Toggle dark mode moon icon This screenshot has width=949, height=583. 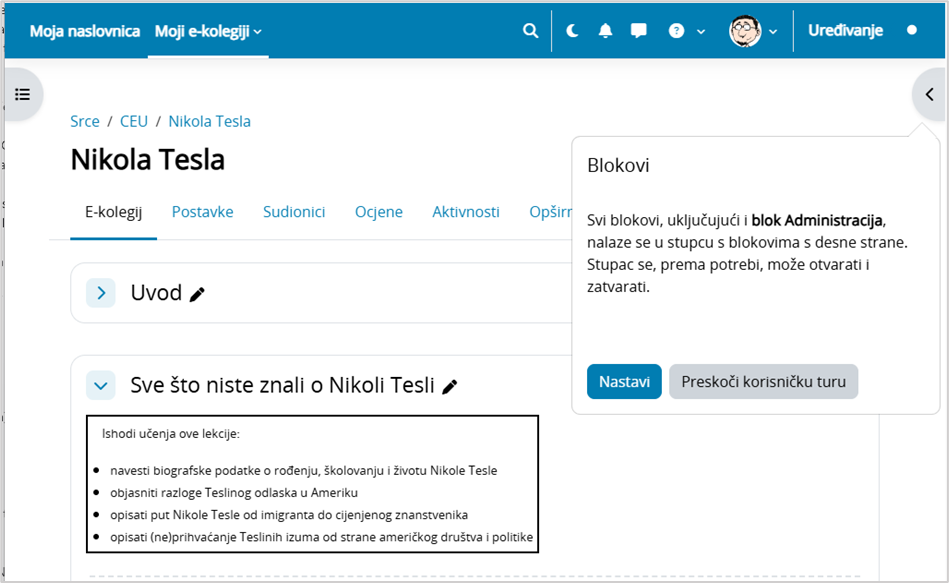[572, 31]
